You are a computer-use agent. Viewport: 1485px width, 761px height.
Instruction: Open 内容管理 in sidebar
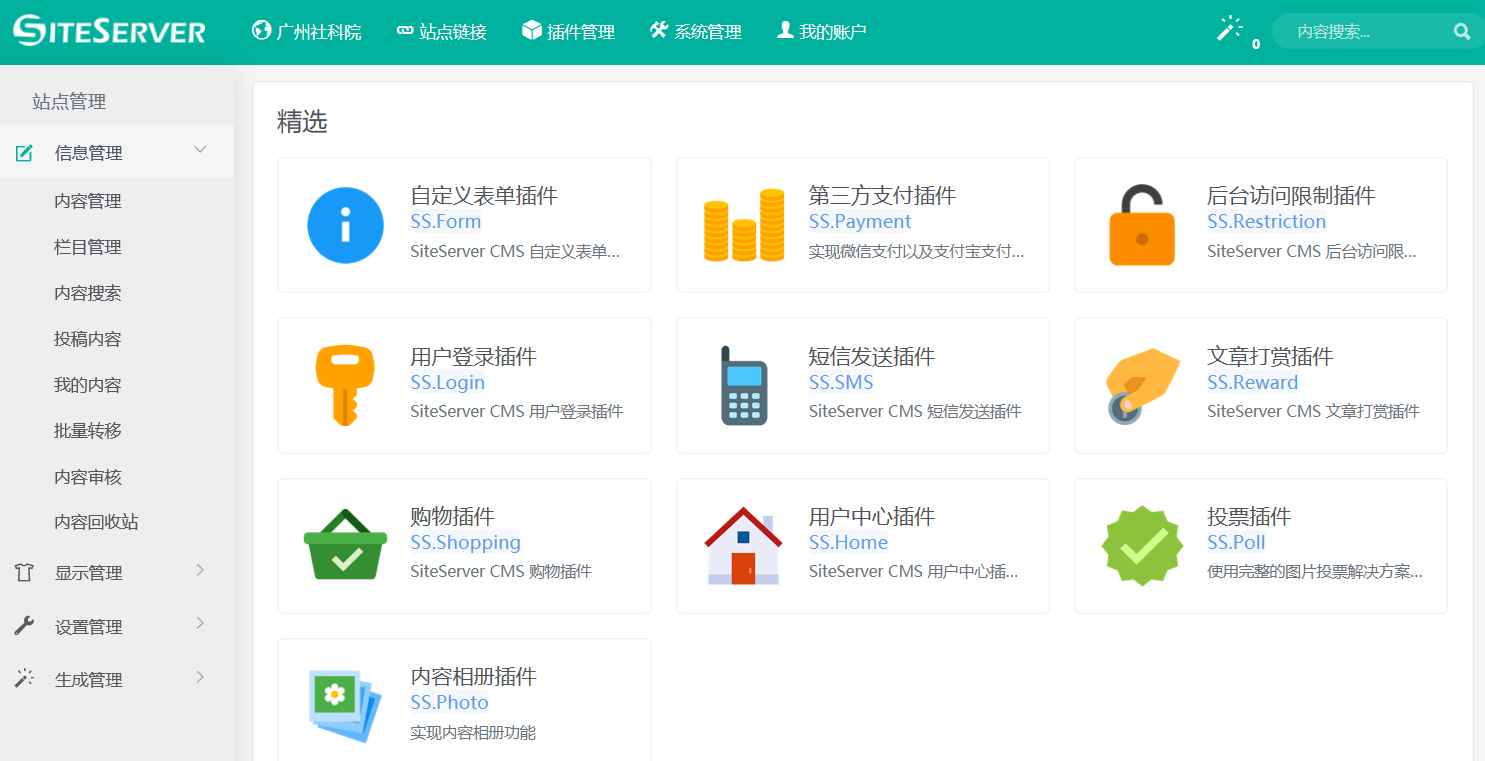pyautogui.click(x=88, y=201)
